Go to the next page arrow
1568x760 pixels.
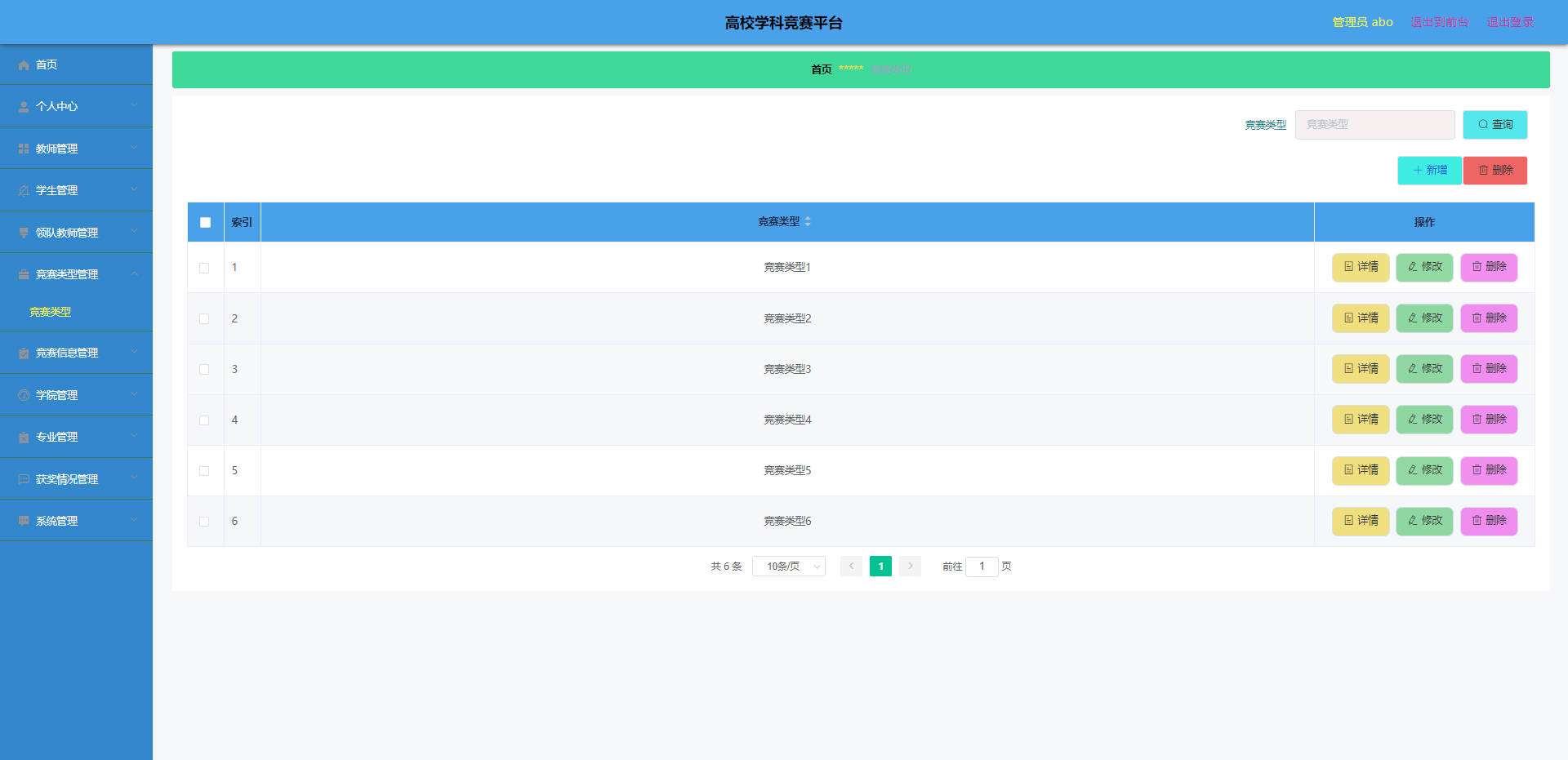pyautogui.click(x=910, y=567)
